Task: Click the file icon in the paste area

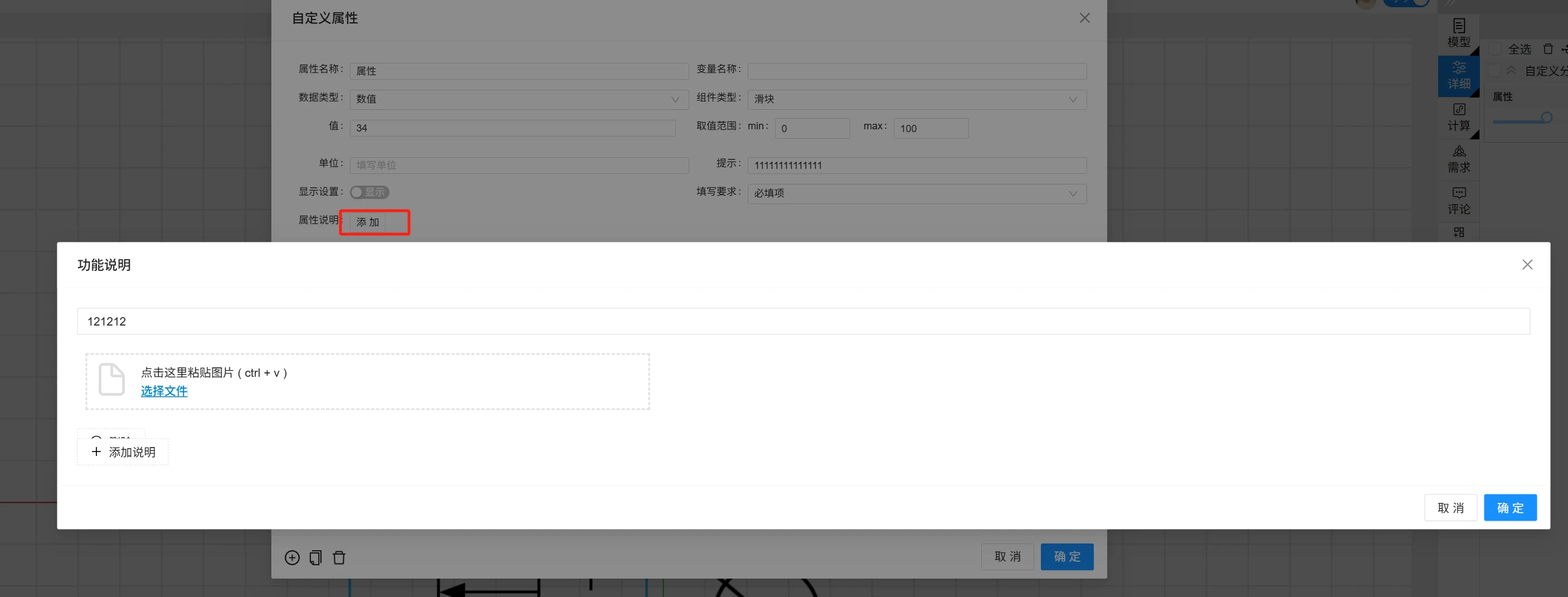Action: (111, 379)
